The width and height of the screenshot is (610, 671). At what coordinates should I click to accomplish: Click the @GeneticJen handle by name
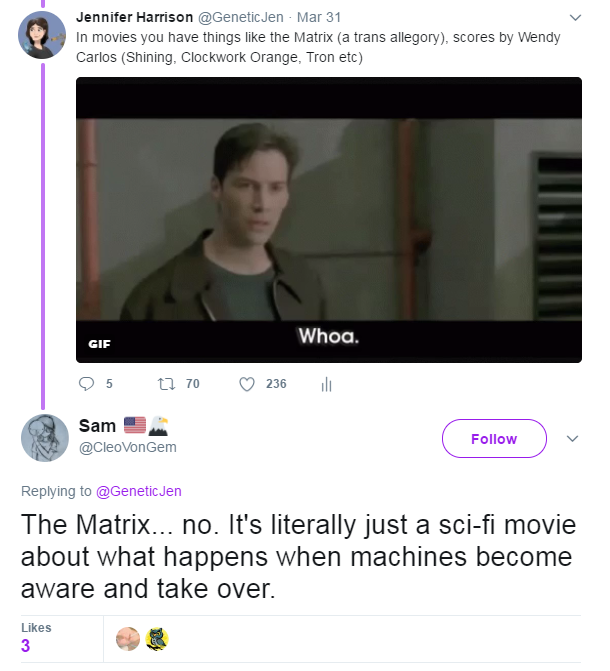coord(240,17)
